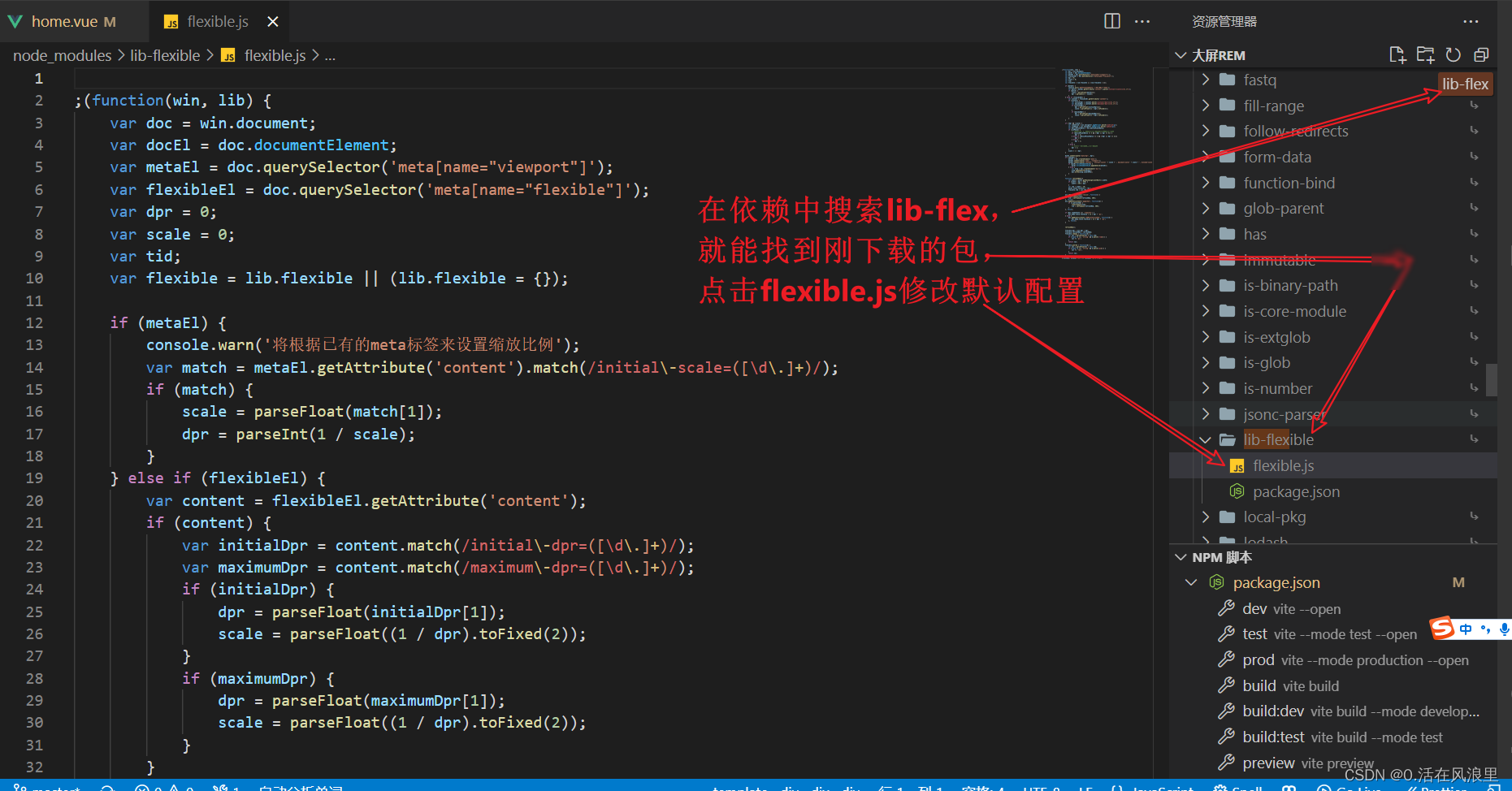The height and width of the screenshot is (791, 1512).
Task: Expand the fill-range folder chevron
Action: point(1206,106)
